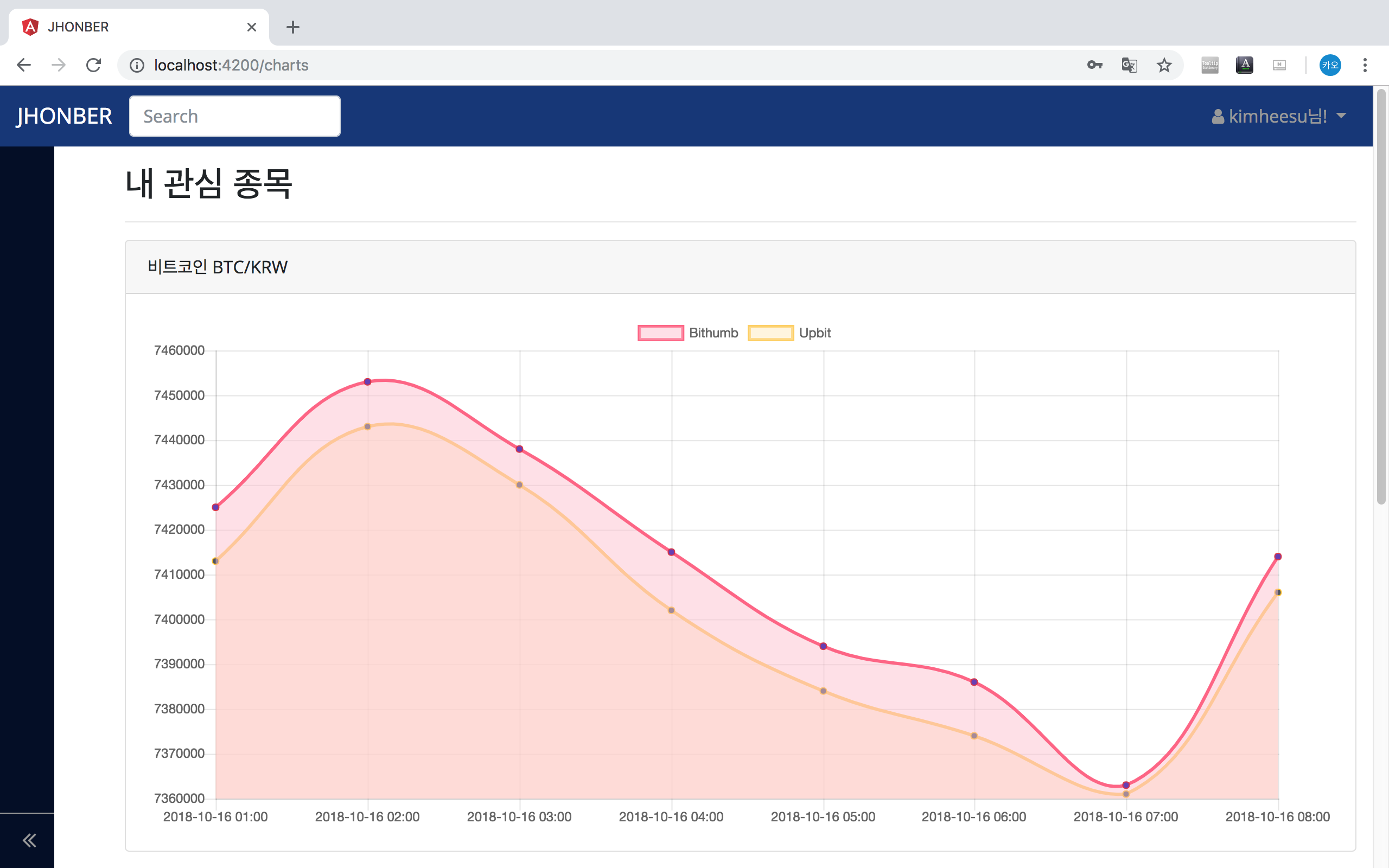The height and width of the screenshot is (868, 1389).
Task: Click Upbit data point at 04:00
Action: (x=671, y=610)
